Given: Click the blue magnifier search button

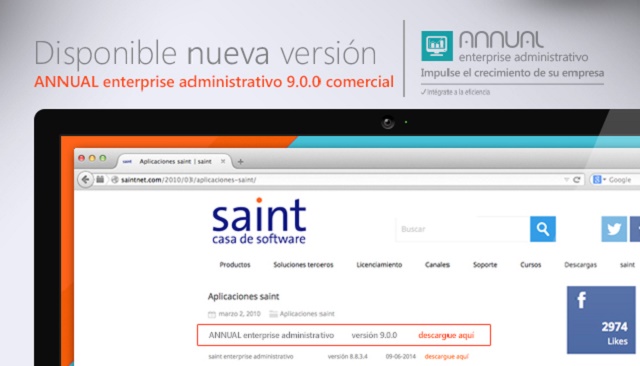Looking at the screenshot, I should click(x=542, y=229).
